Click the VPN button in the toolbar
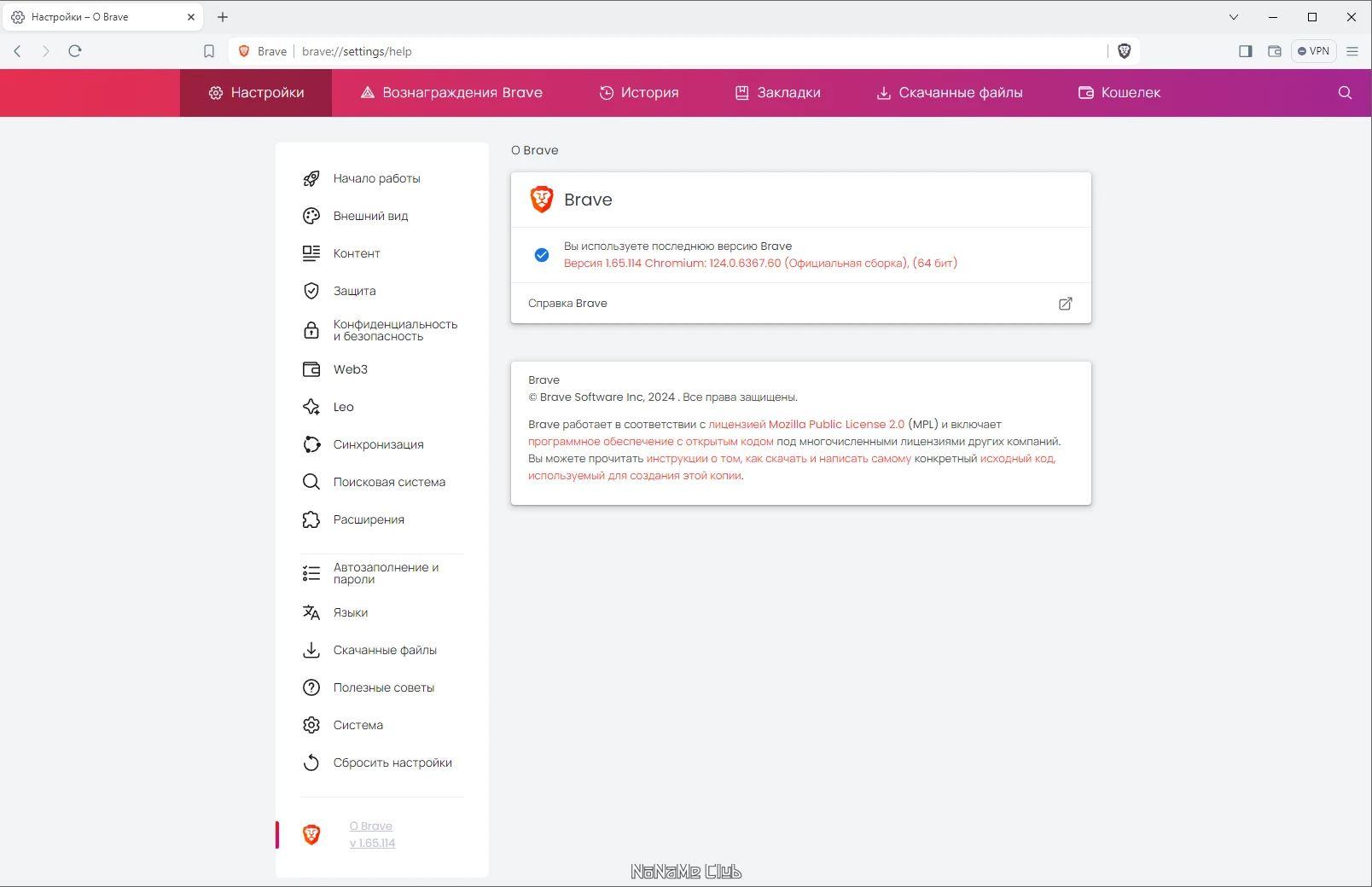This screenshot has width=1372, height=887. point(1313,51)
